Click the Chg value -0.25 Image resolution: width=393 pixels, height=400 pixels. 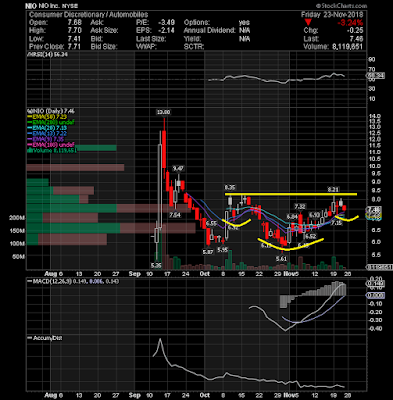(356, 31)
